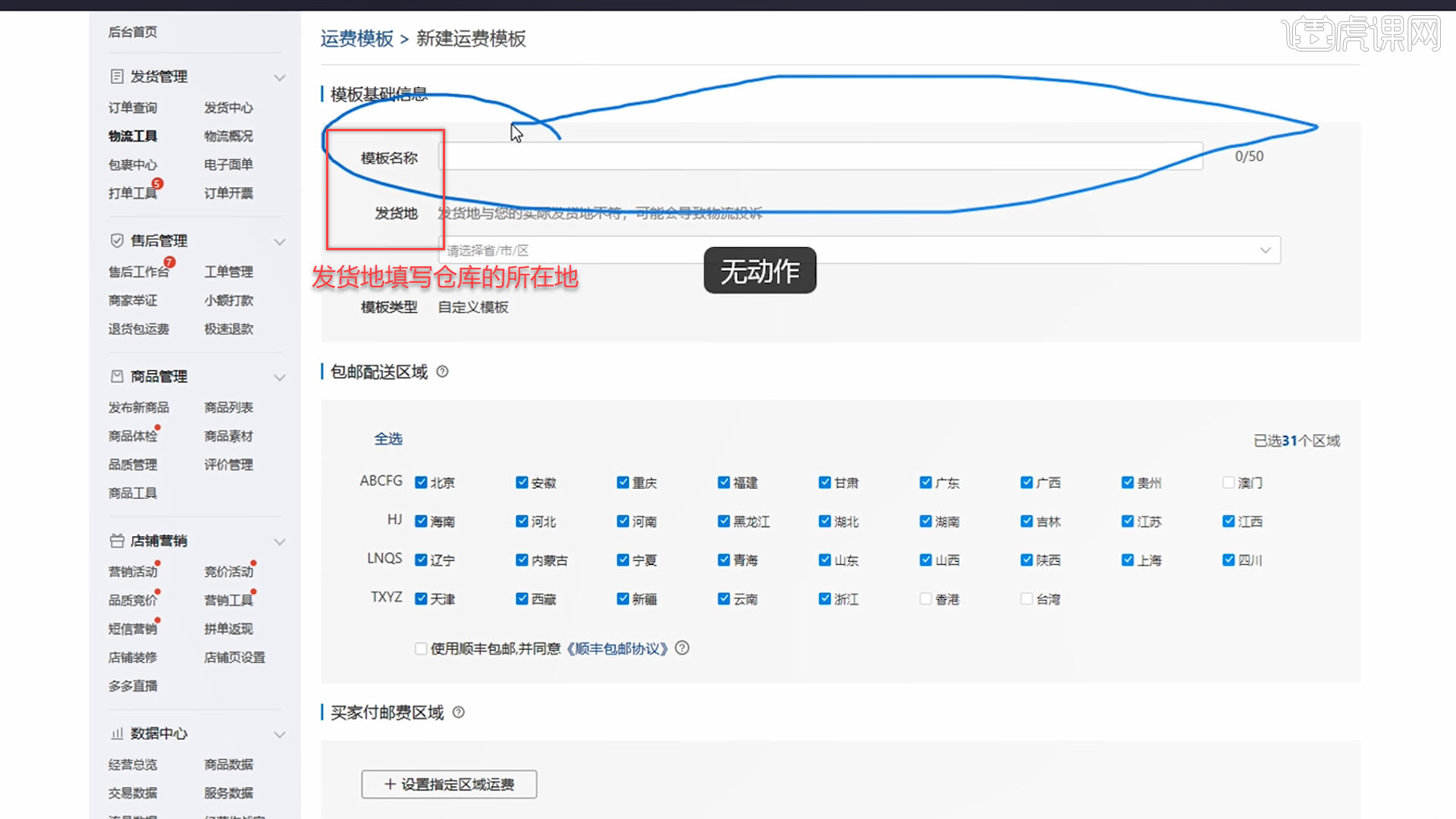Viewport: 1456px width, 819px height.
Task: Open 营销活动 menu item
Action: [133, 572]
